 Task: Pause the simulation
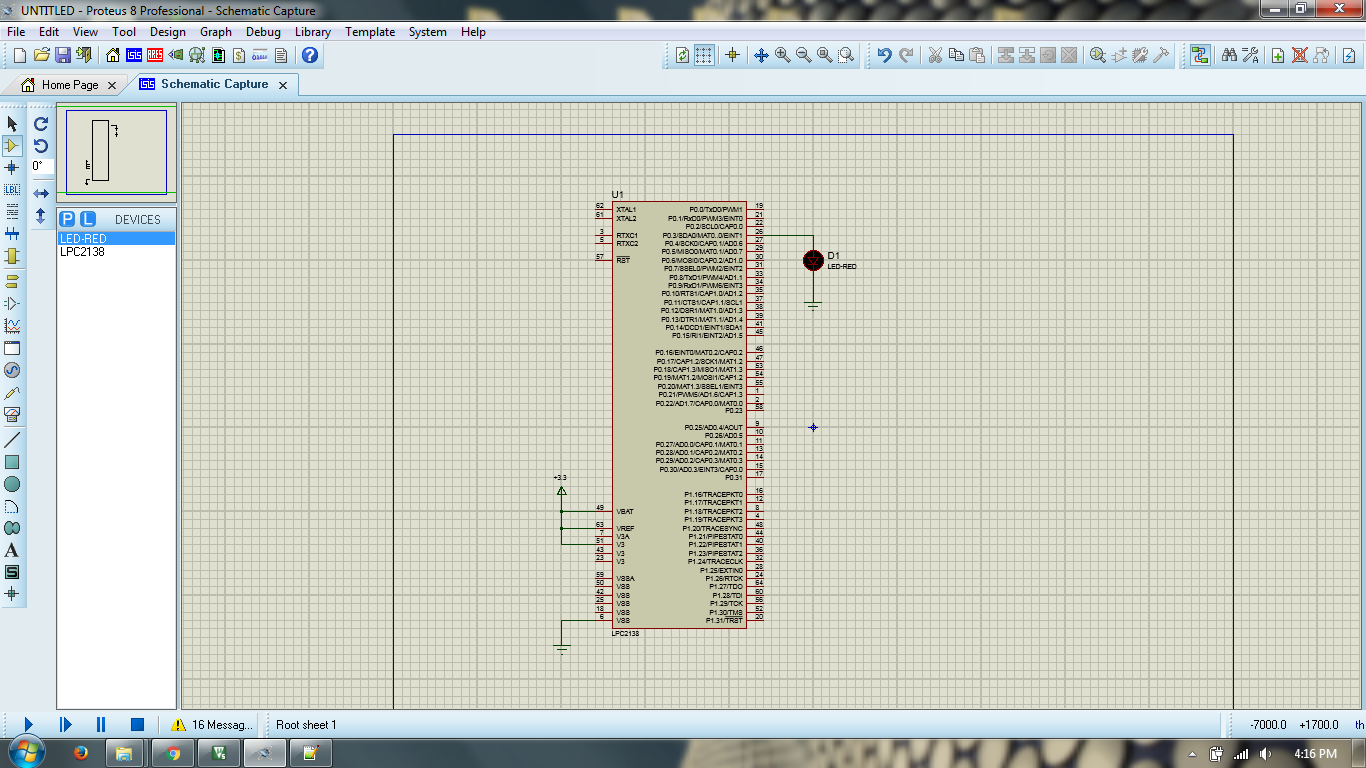tap(101, 724)
